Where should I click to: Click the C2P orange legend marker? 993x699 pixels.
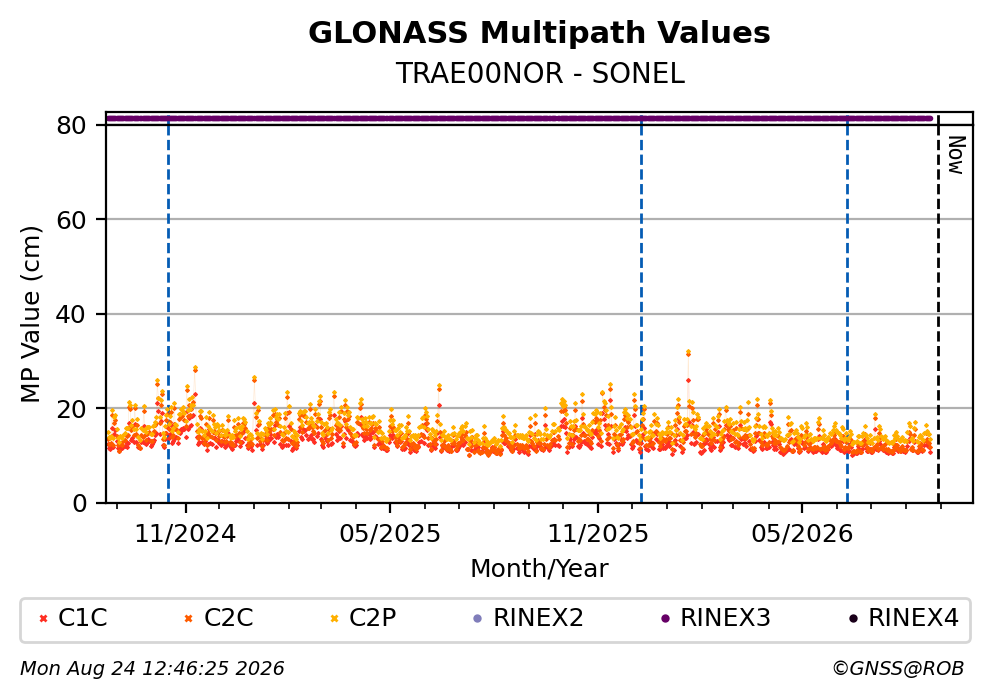334,619
